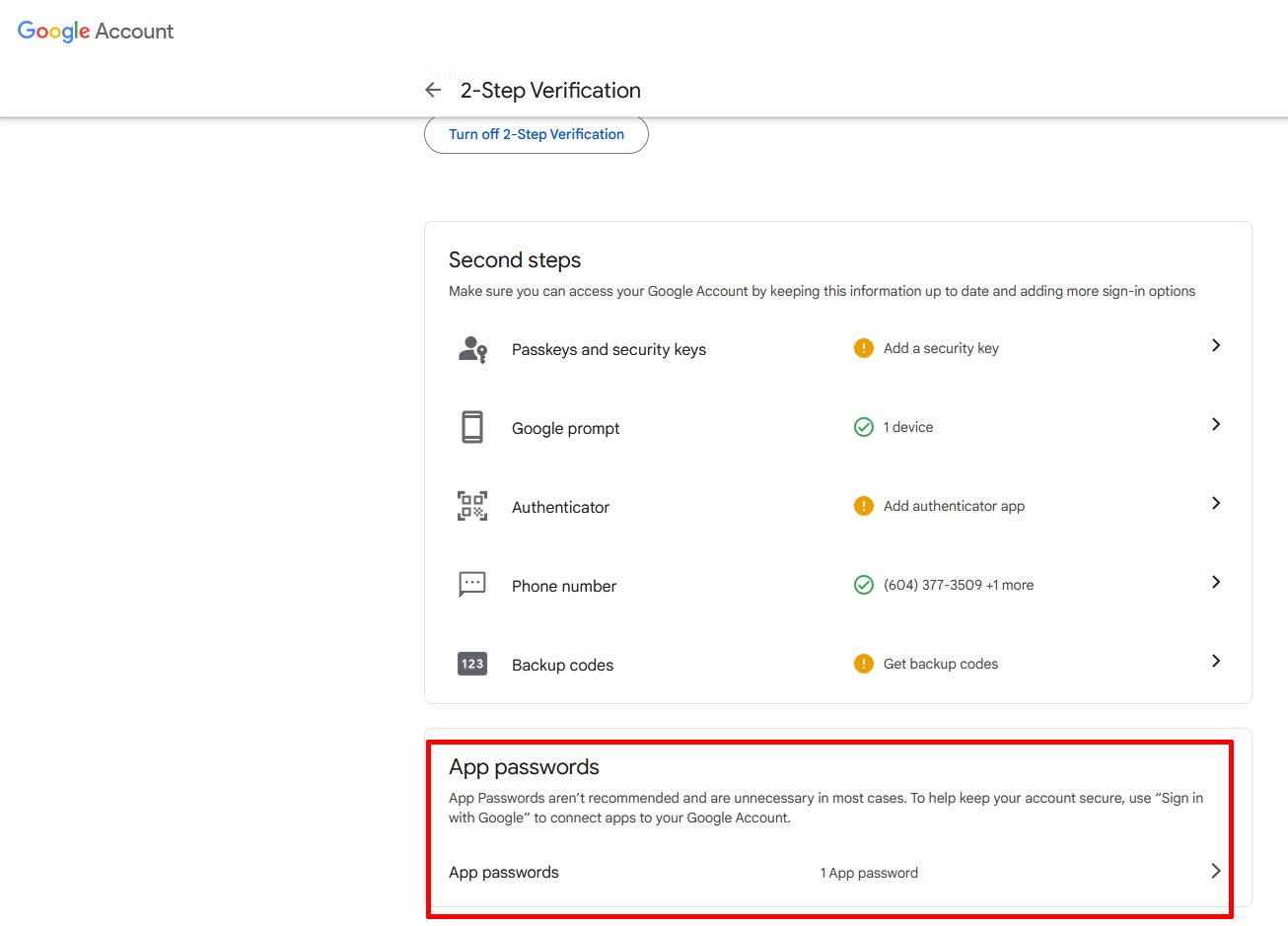
Task: Click the 'App passwords' section heading
Action: tap(524, 767)
